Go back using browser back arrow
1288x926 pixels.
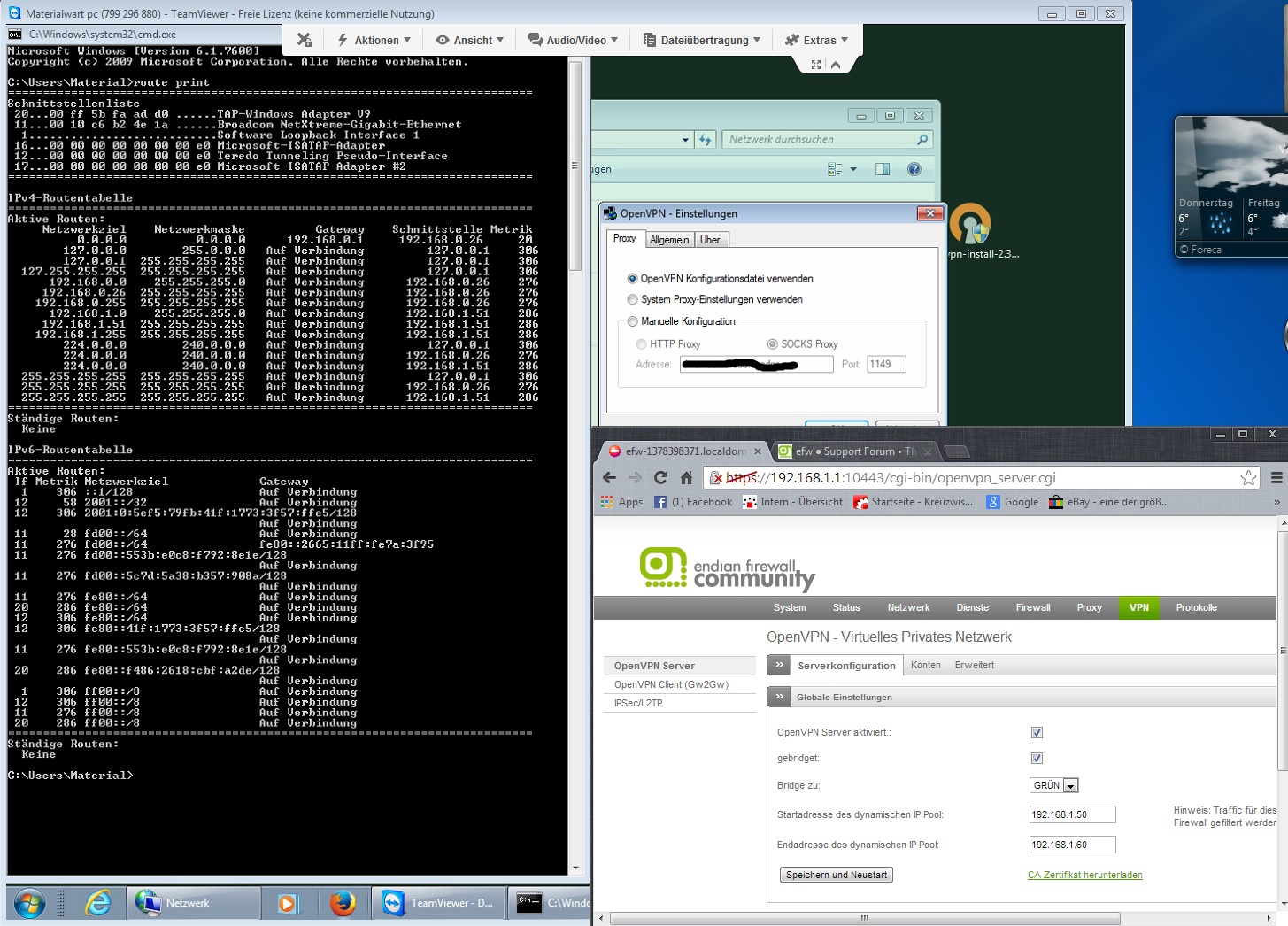(609, 478)
